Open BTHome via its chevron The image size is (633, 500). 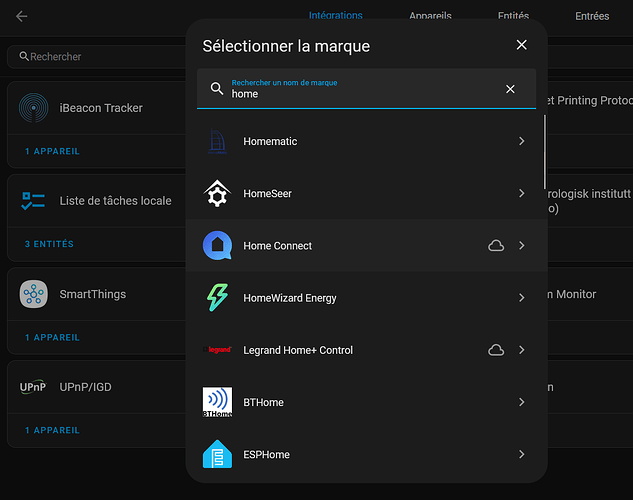coord(522,402)
